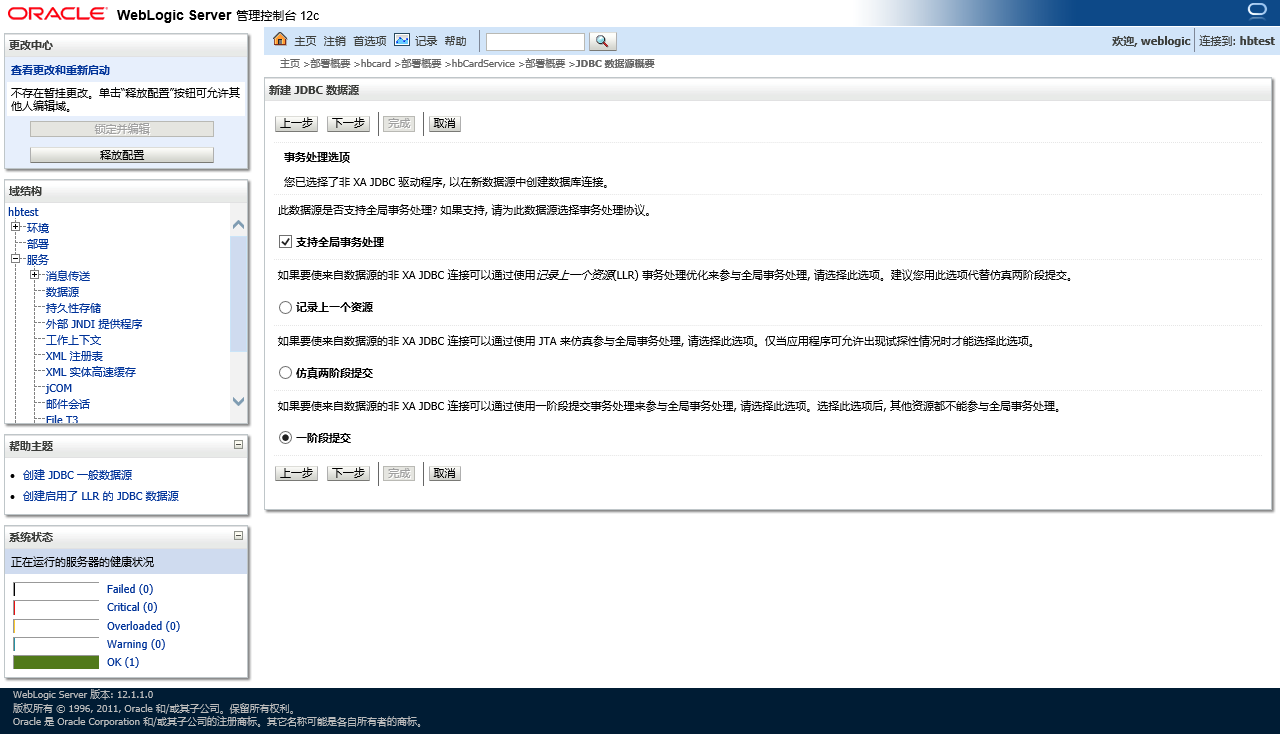This screenshot has height=738, width=1280.
Task: Minimize the 帮助主题 panel
Action: [238, 445]
